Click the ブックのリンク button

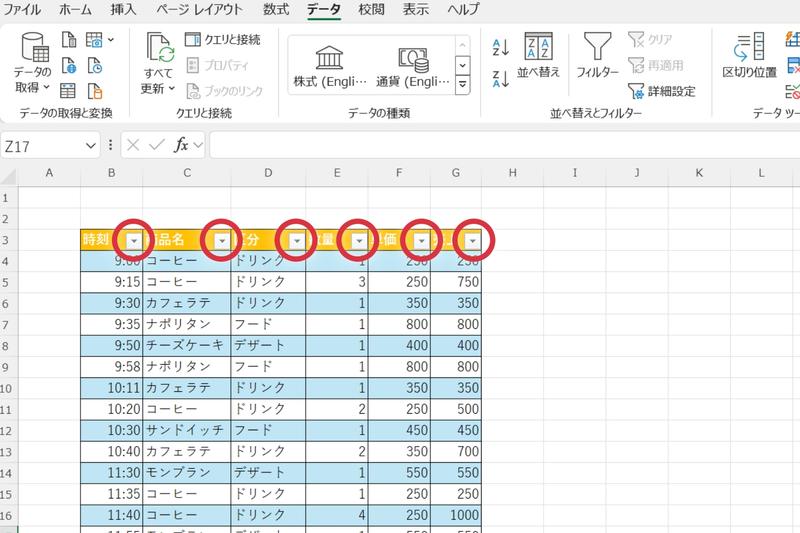[224, 91]
